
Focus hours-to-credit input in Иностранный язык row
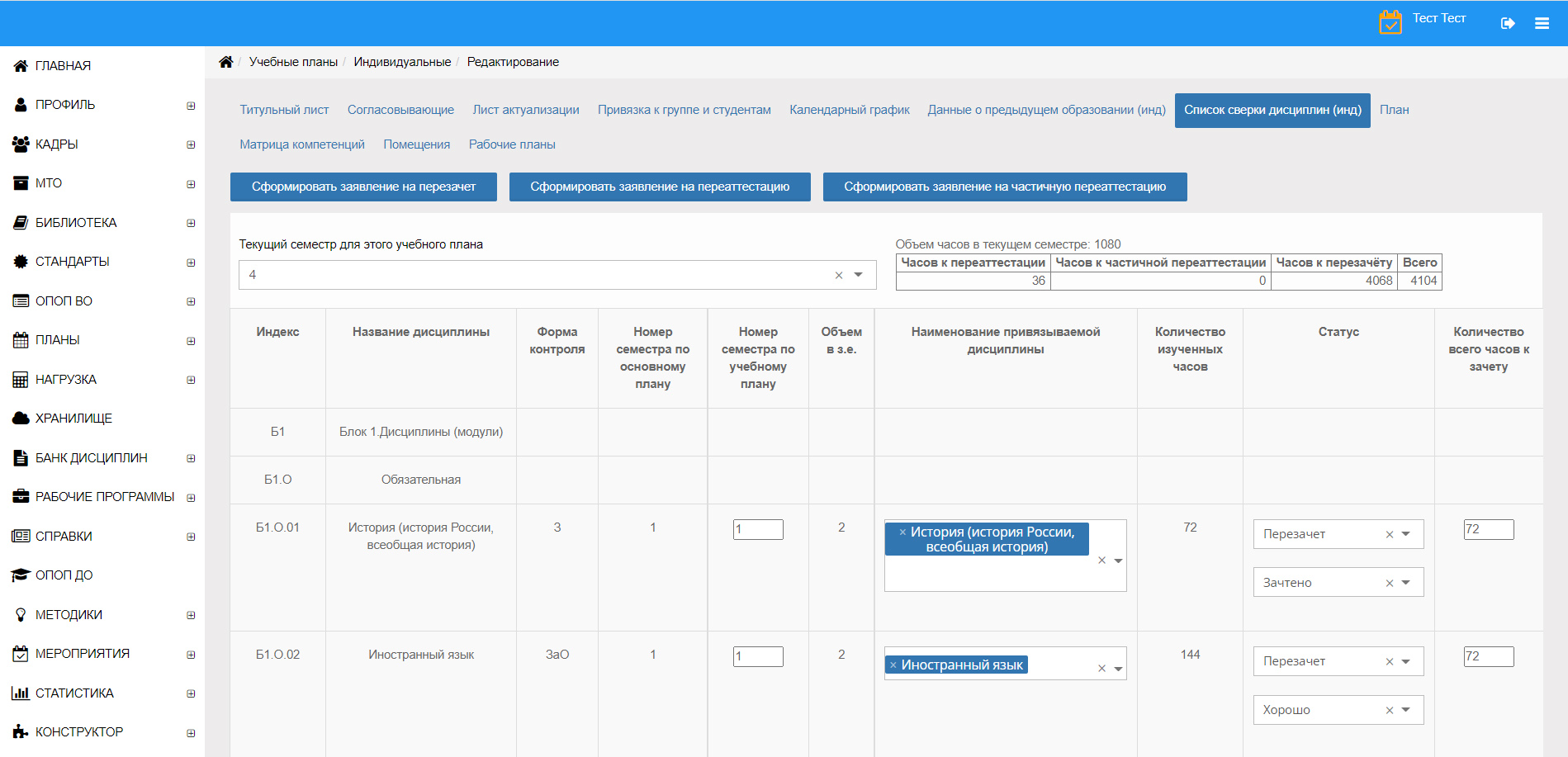(x=1489, y=656)
